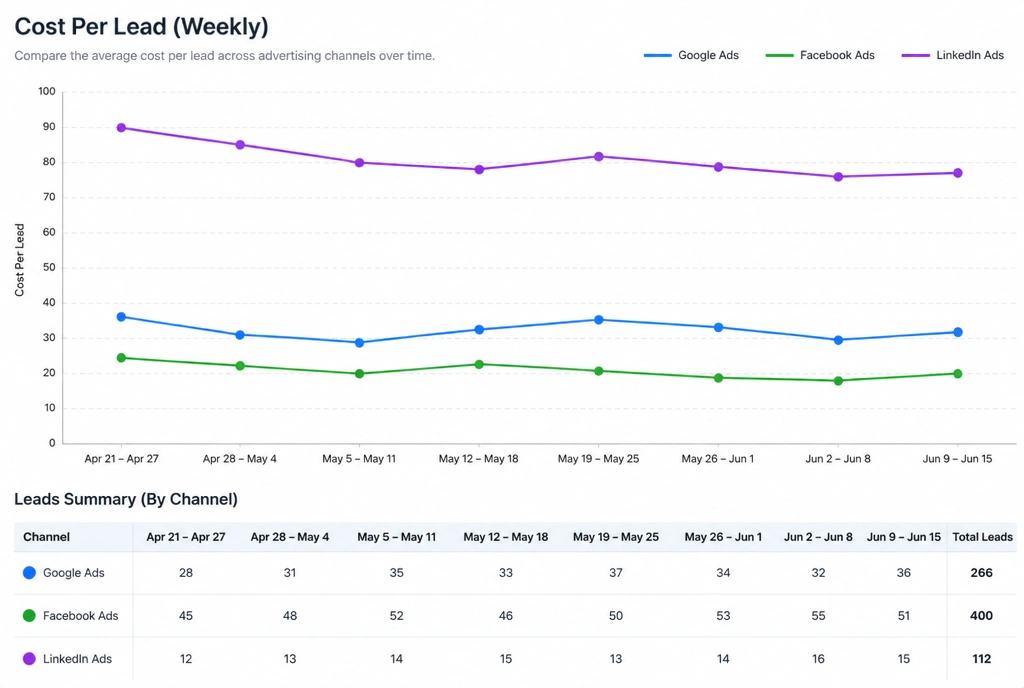Click the Jun 9 – Jun 15 chart axis label
This screenshot has width=1024, height=688.
coord(957,459)
